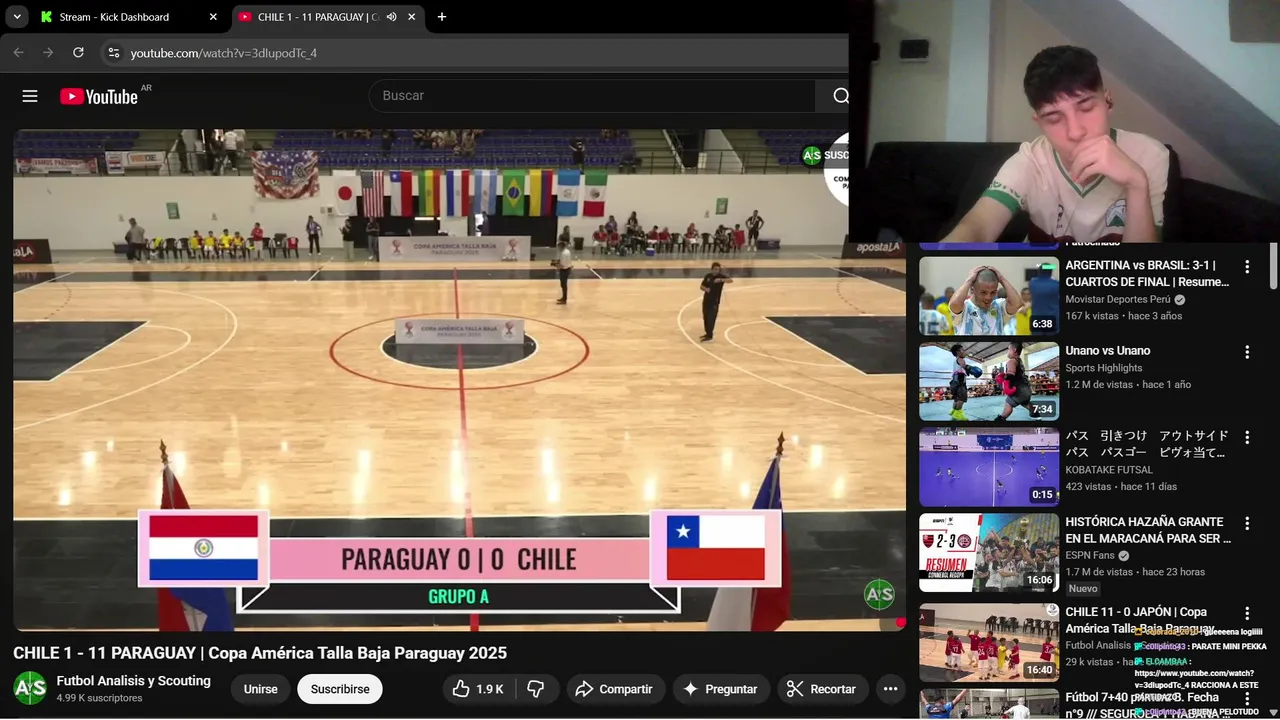Open options menu for ESPN Fans video

pos(1247,523)
